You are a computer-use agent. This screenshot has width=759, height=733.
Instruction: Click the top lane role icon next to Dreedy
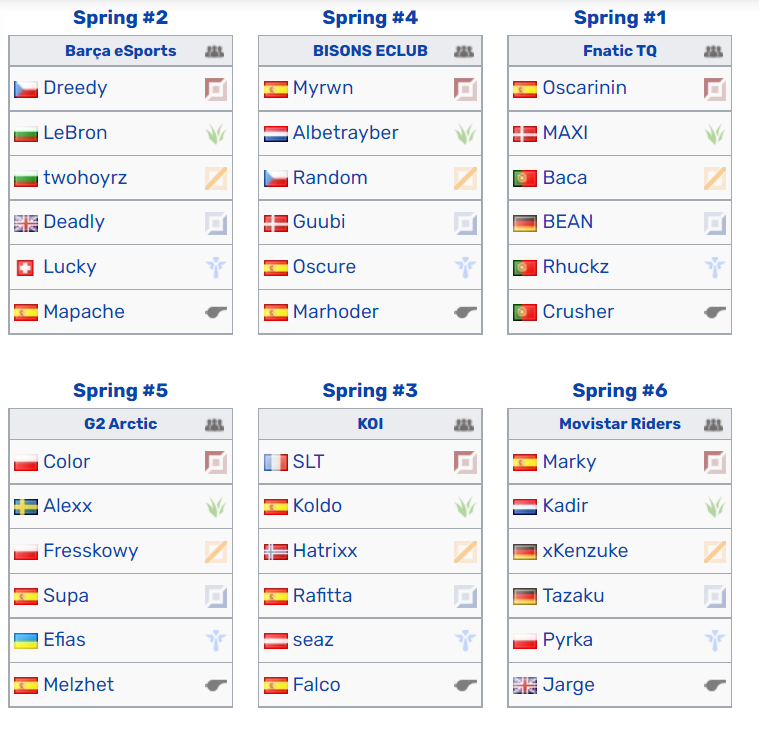216,89
